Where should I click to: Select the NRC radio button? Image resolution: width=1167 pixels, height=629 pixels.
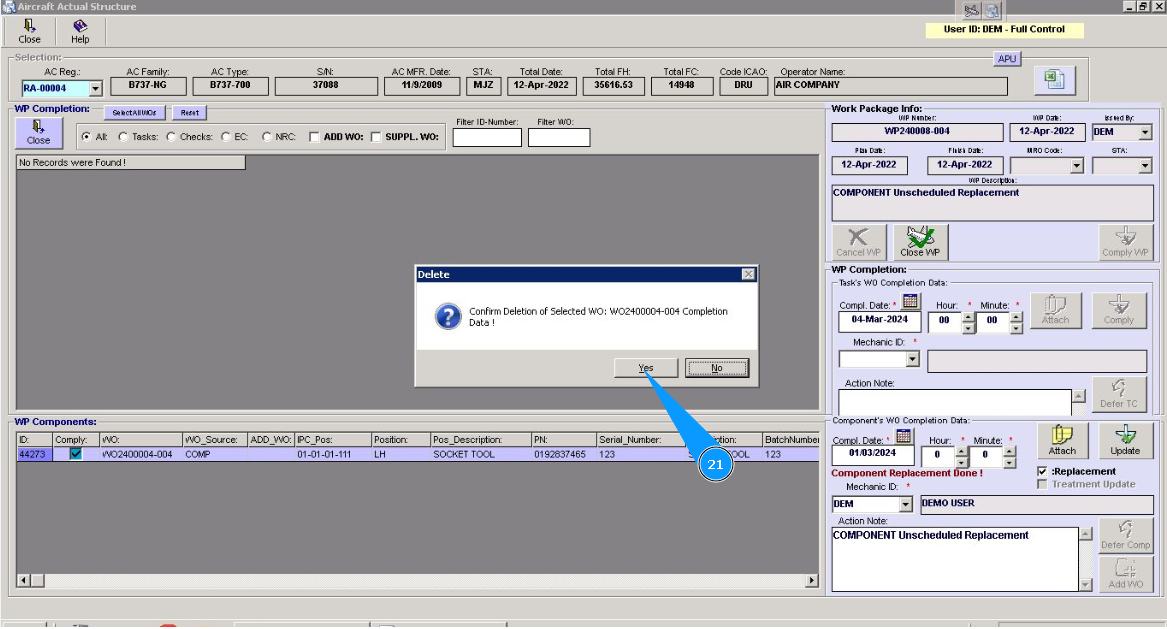tap(266, 137)
